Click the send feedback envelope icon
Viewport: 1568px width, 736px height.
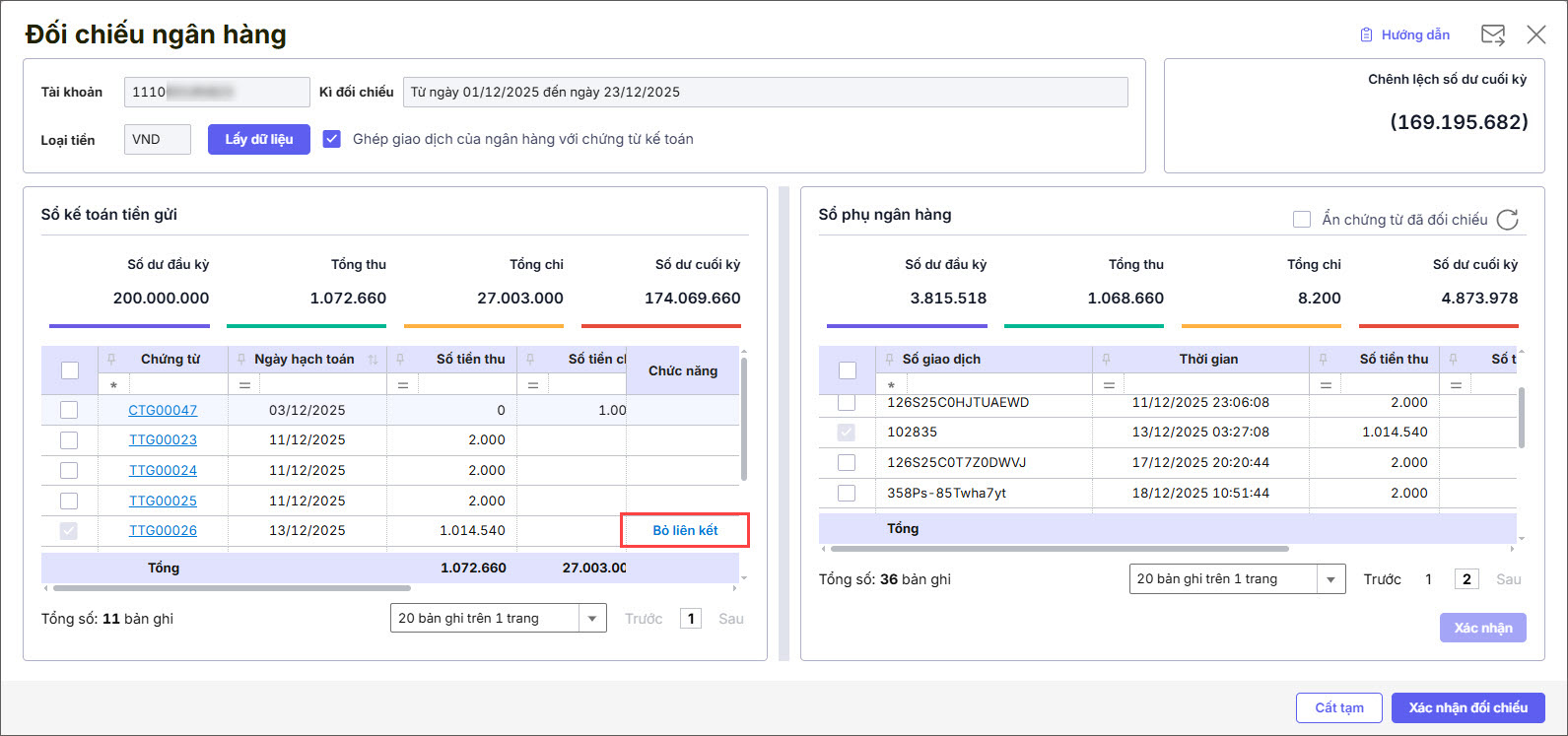1492,35
